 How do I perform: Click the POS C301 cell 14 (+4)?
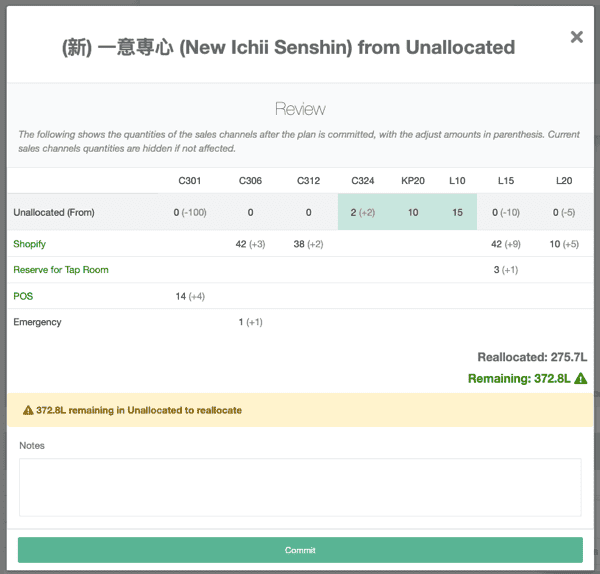[190, 296]
